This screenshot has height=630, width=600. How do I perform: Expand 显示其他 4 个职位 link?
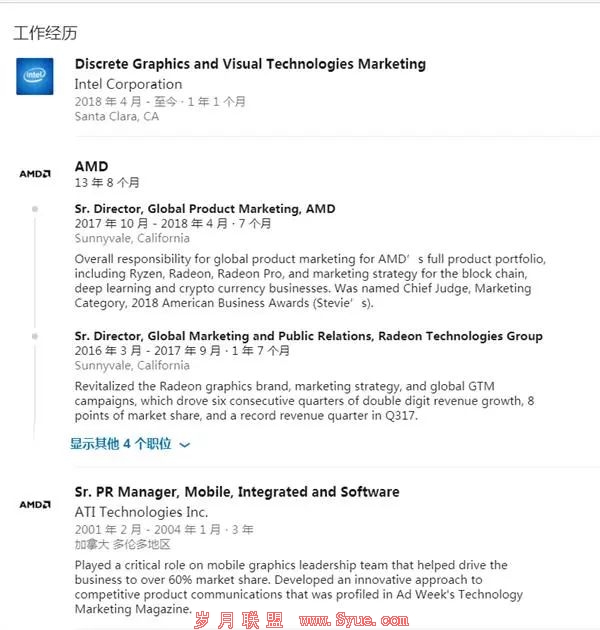coord(121,444)
